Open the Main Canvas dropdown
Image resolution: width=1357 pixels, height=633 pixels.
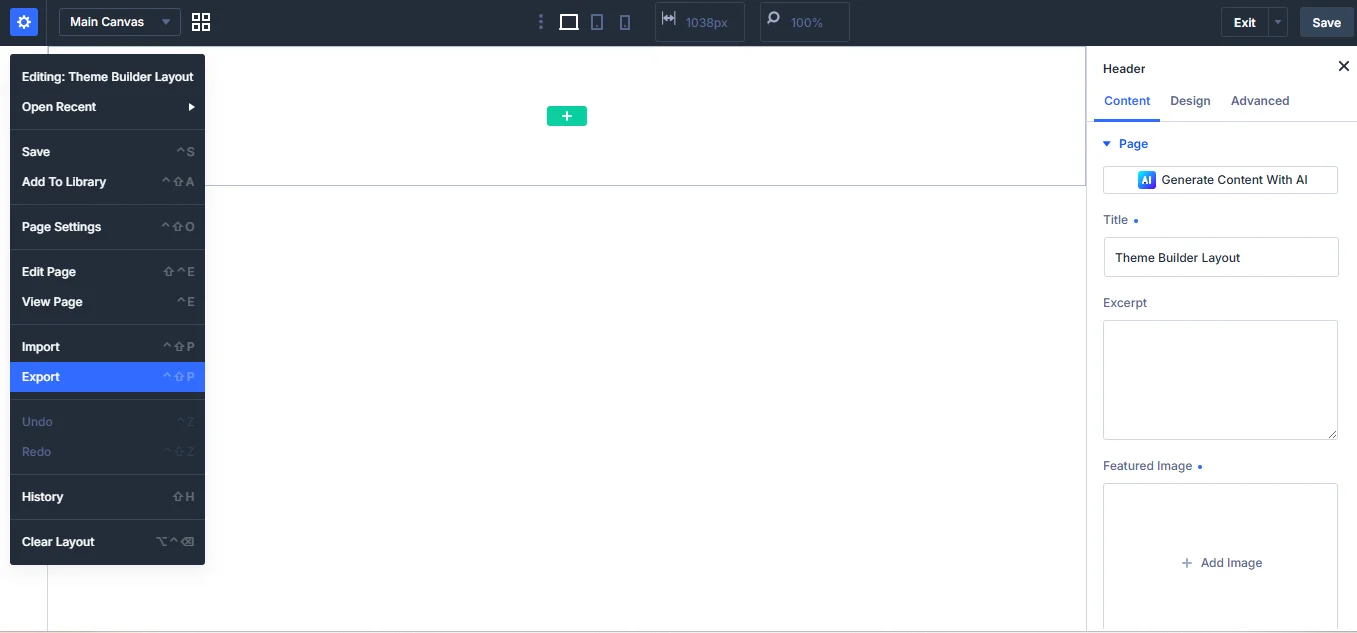click(x=120, y=22)
